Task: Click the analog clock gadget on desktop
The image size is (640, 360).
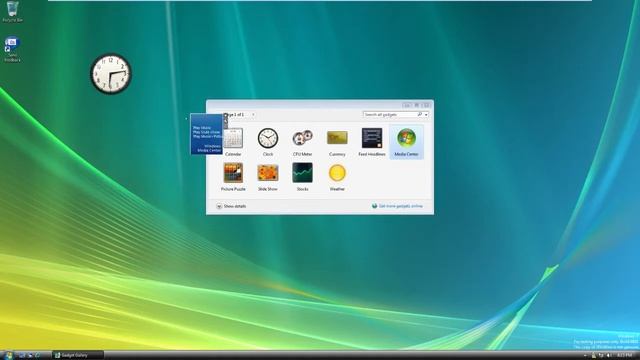Action: click(111, 74)
